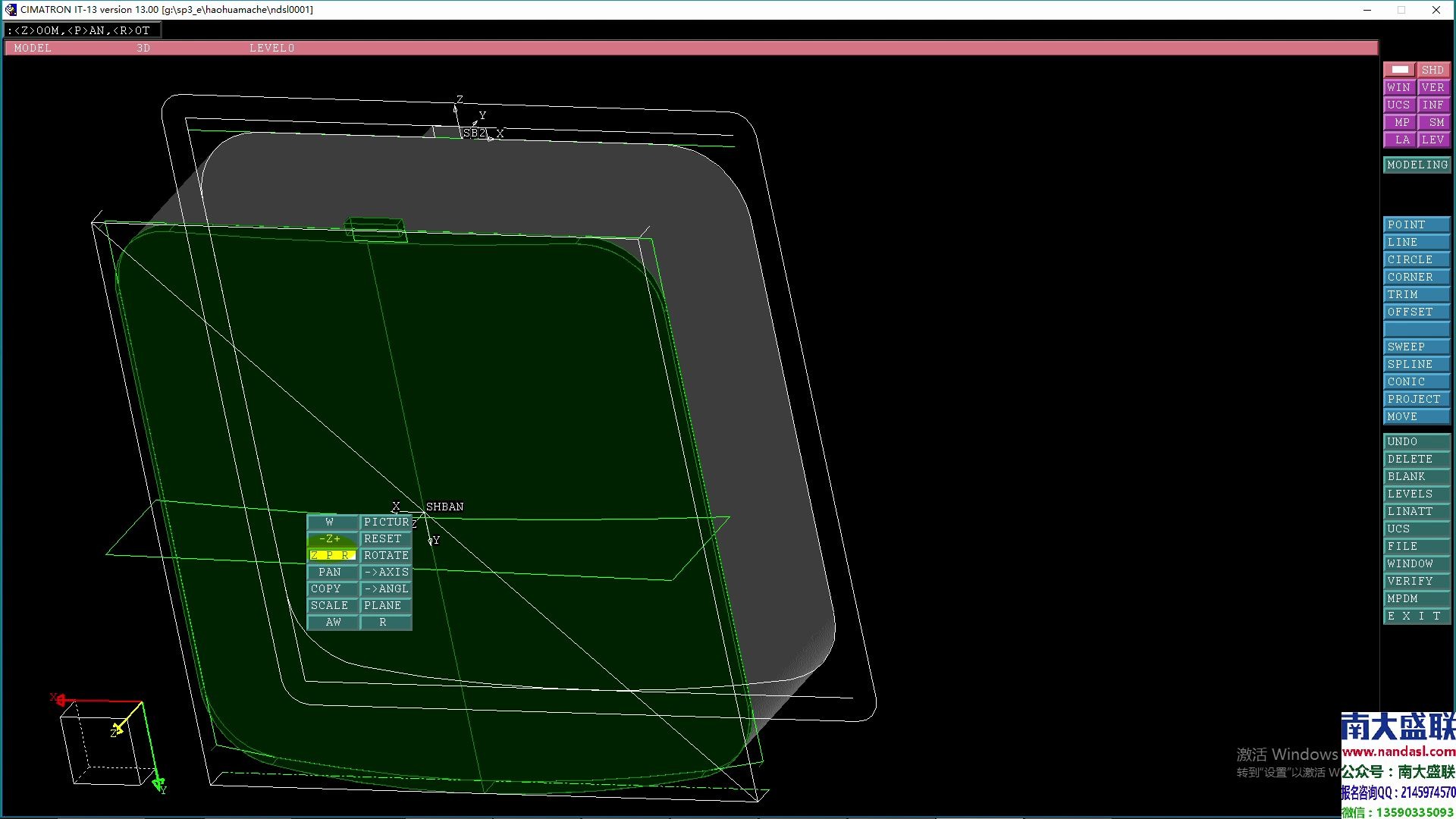Open the UCS coordinate system panel
The width and height of the screenshot is (1456, 819).
[x=1398, y=105]
